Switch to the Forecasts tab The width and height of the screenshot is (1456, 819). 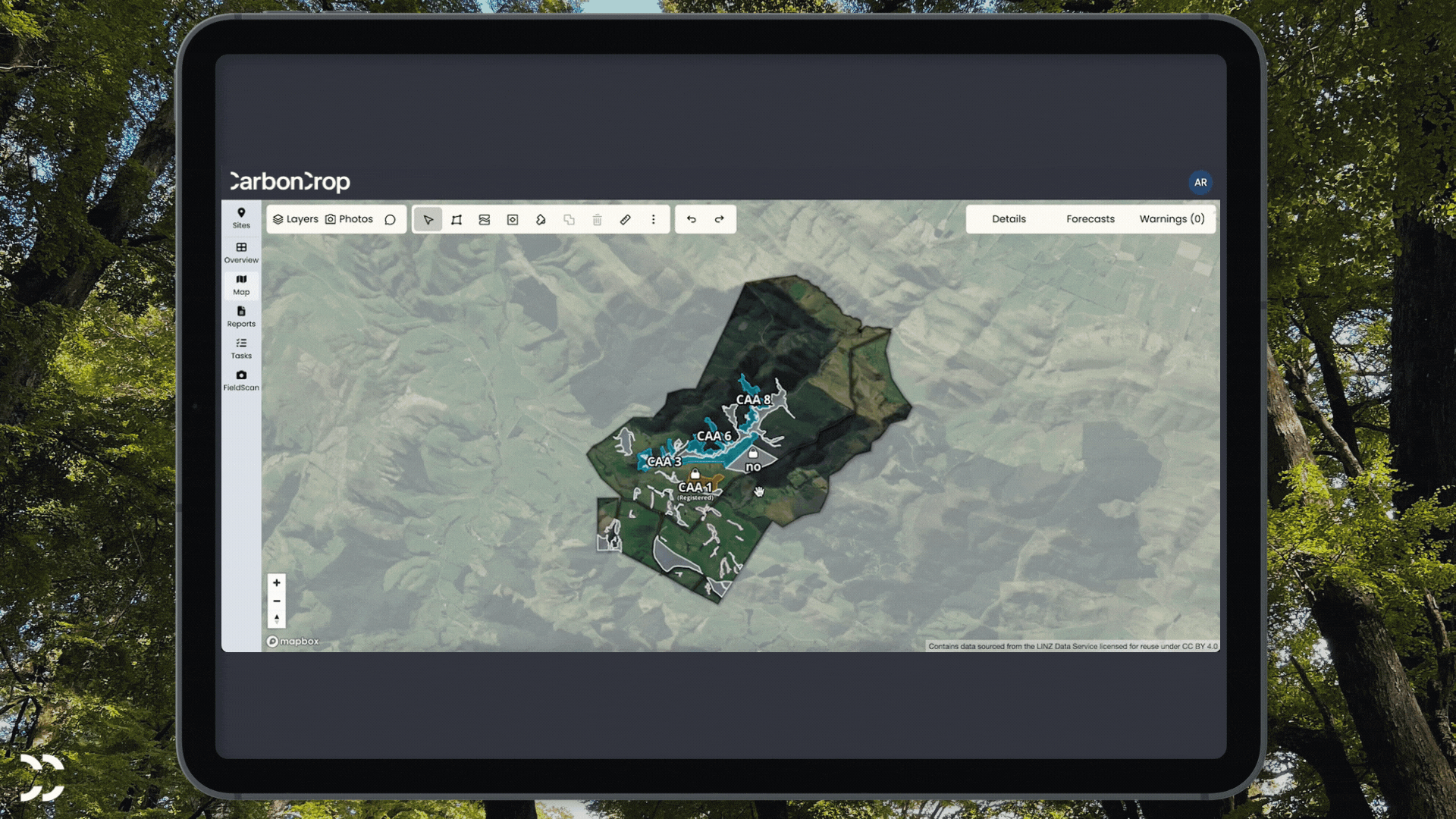pos(1090,219)
